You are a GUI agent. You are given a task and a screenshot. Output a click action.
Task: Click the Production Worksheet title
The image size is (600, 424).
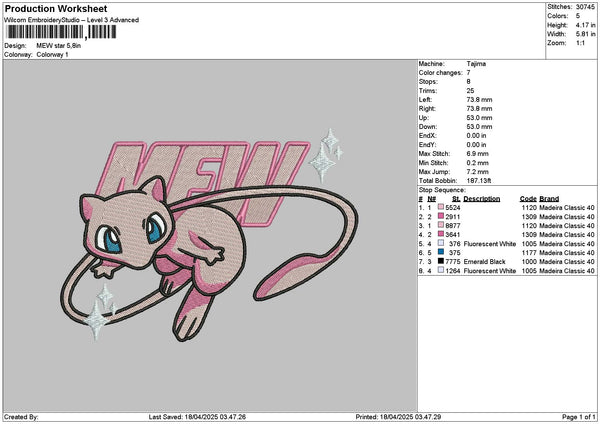[56, 8]
